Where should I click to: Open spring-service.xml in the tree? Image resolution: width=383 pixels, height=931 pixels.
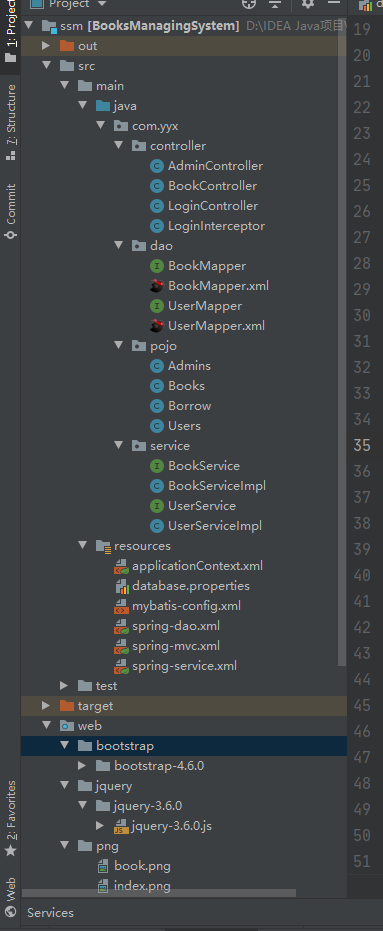click(184, 666)
